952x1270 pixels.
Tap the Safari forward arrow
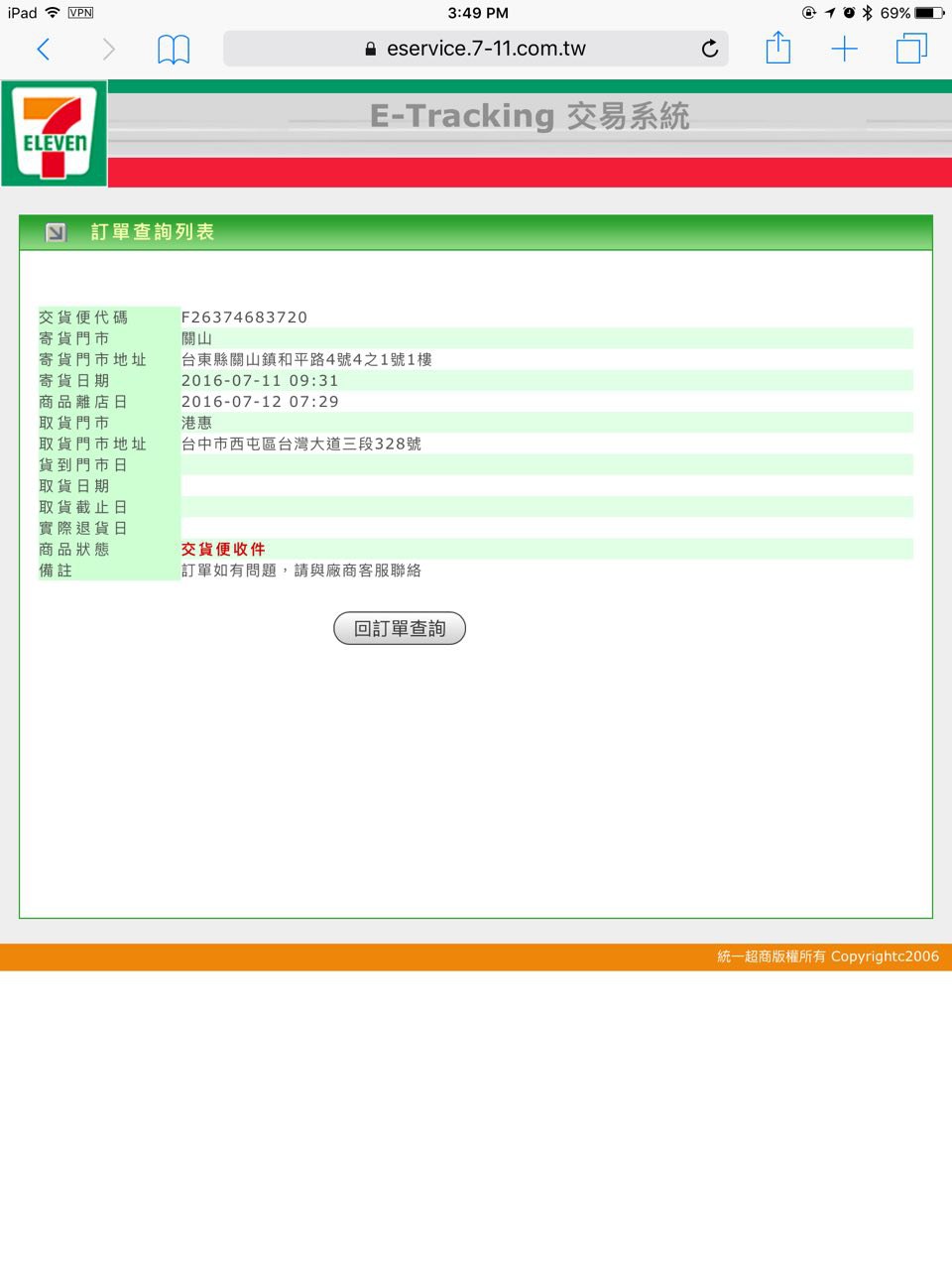pos(108,50)
